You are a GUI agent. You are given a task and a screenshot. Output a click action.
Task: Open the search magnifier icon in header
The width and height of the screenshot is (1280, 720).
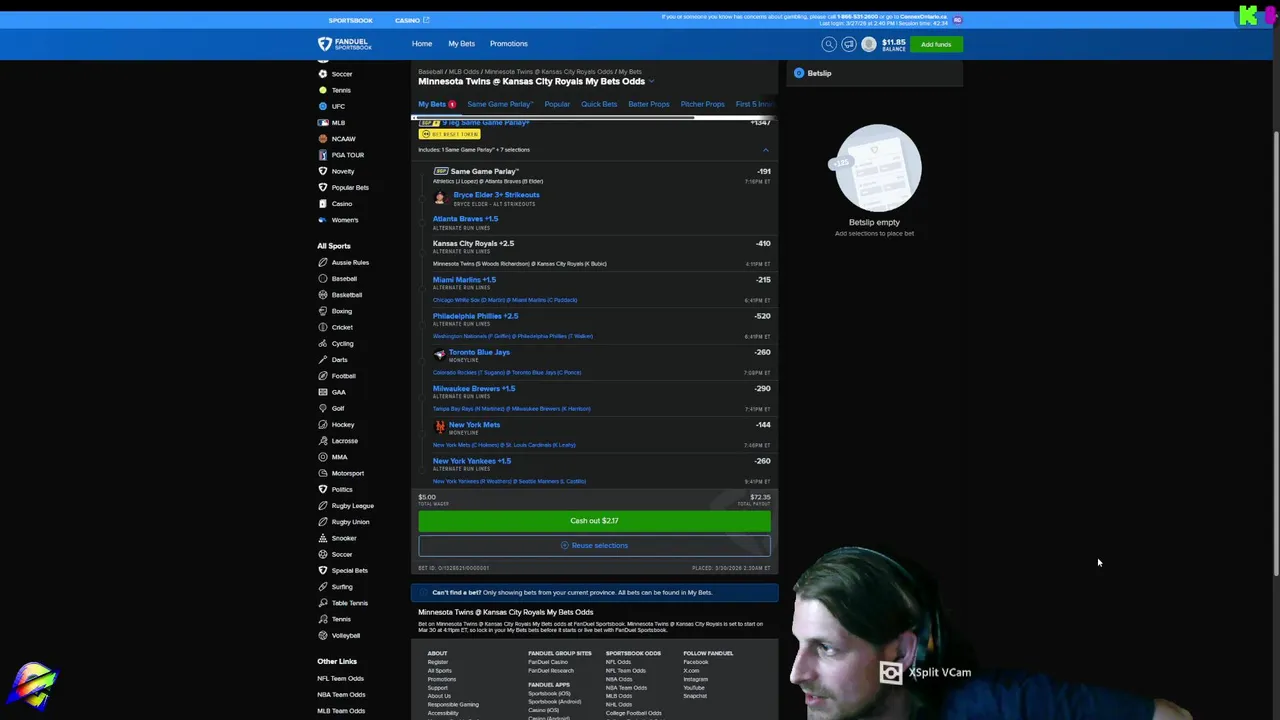pos(829,44)
